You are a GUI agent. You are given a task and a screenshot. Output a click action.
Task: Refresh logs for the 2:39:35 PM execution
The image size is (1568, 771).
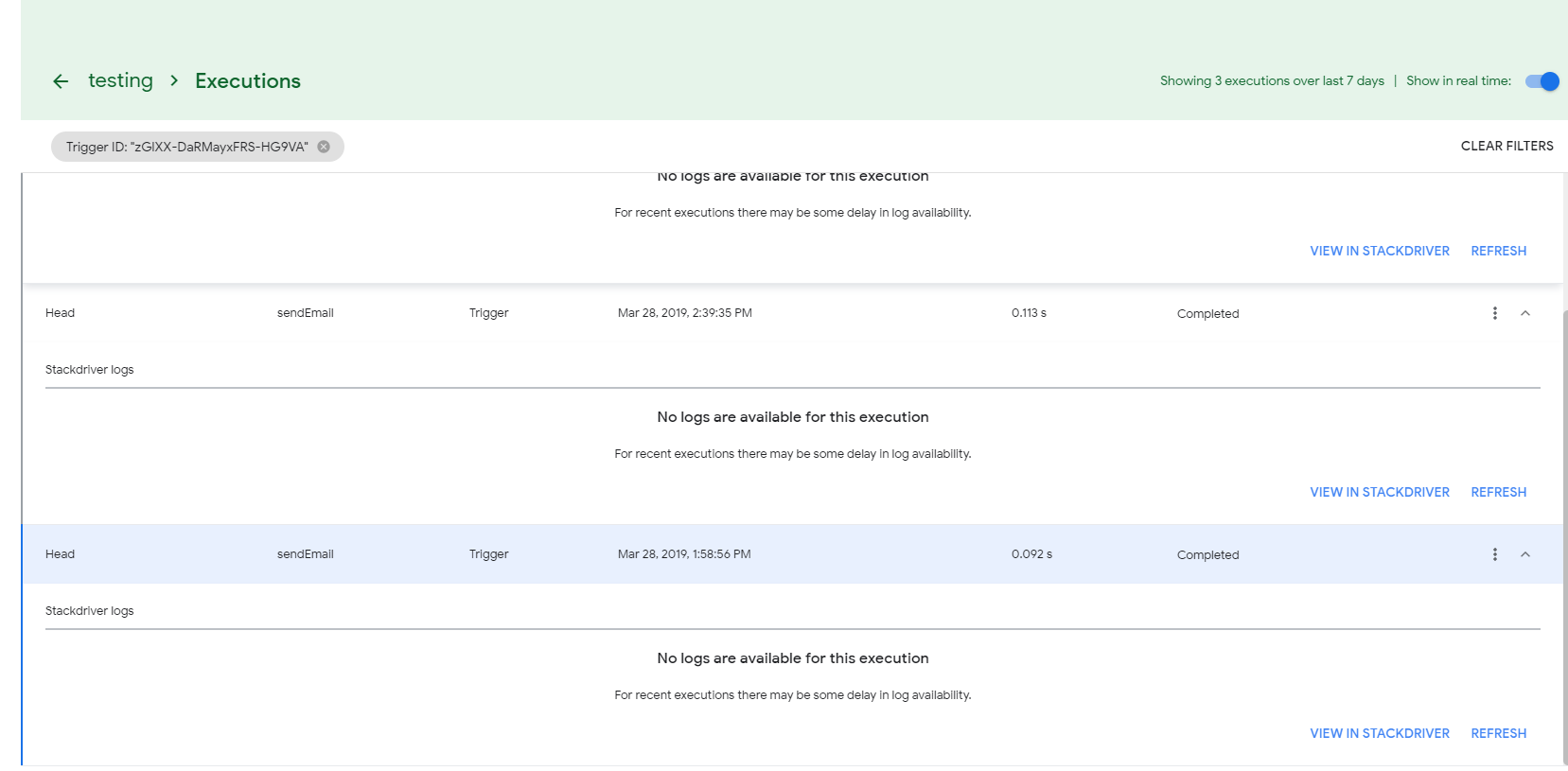tap(1498, 492)
